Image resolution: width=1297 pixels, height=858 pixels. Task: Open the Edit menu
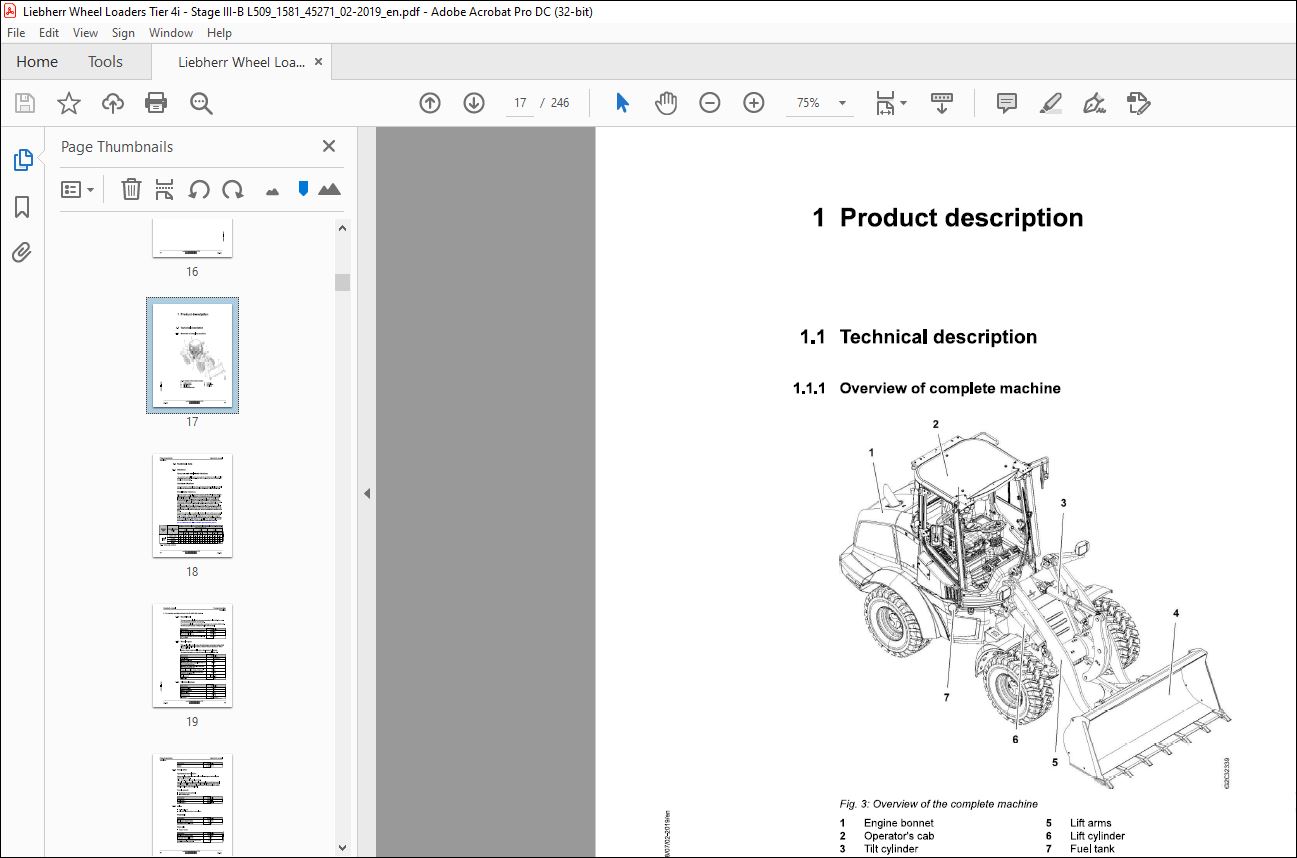[x=49, y=33]
